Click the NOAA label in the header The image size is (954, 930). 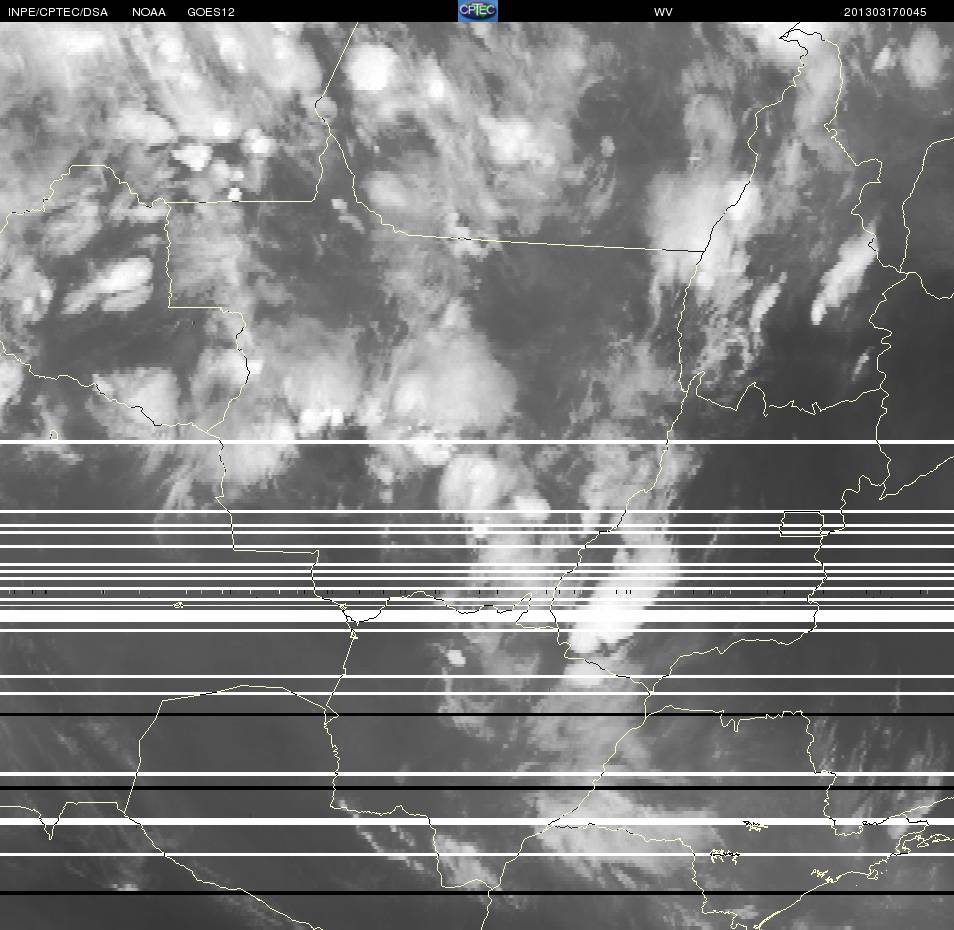pyautogui.click(x=148, y=12)
